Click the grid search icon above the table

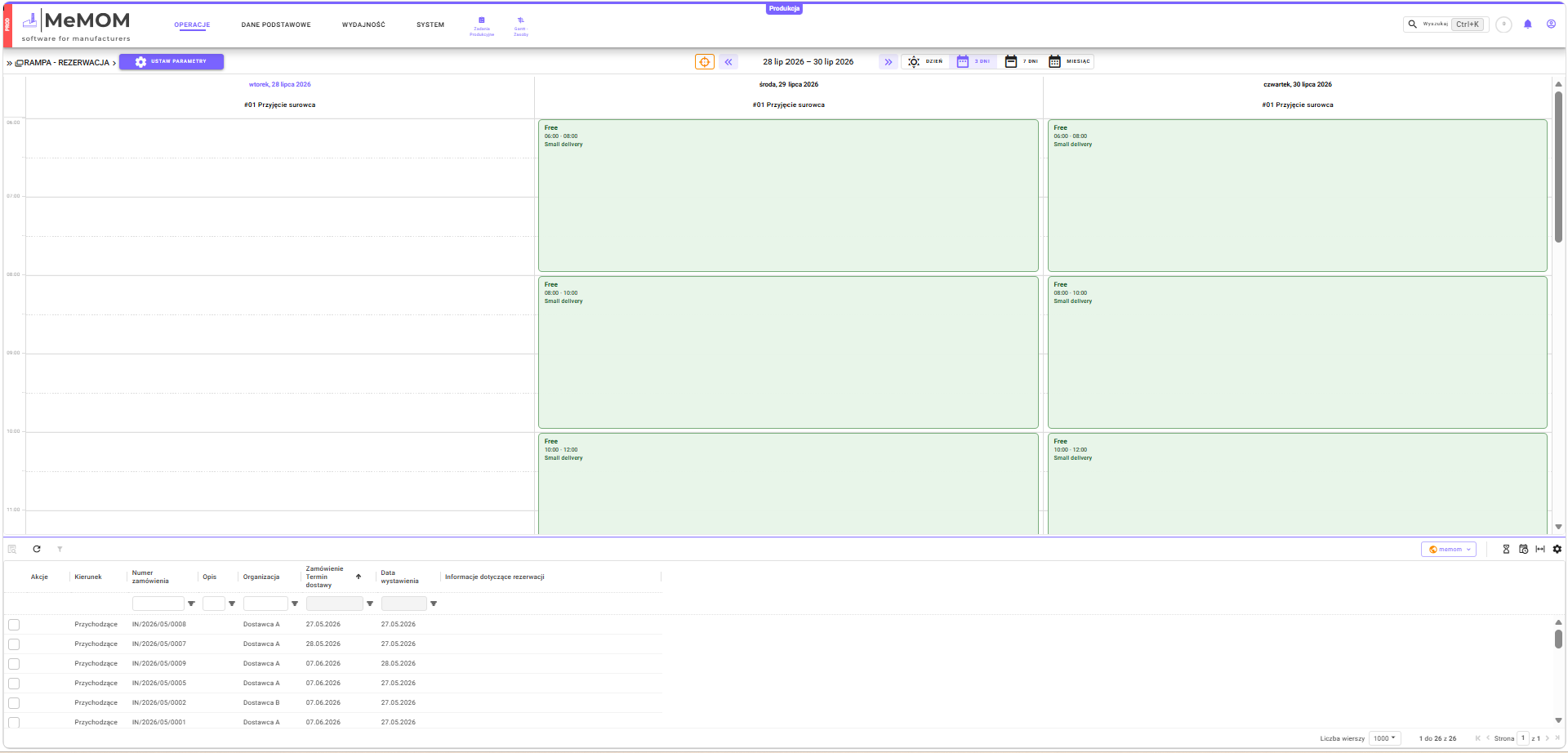click(x=12, y=549)
